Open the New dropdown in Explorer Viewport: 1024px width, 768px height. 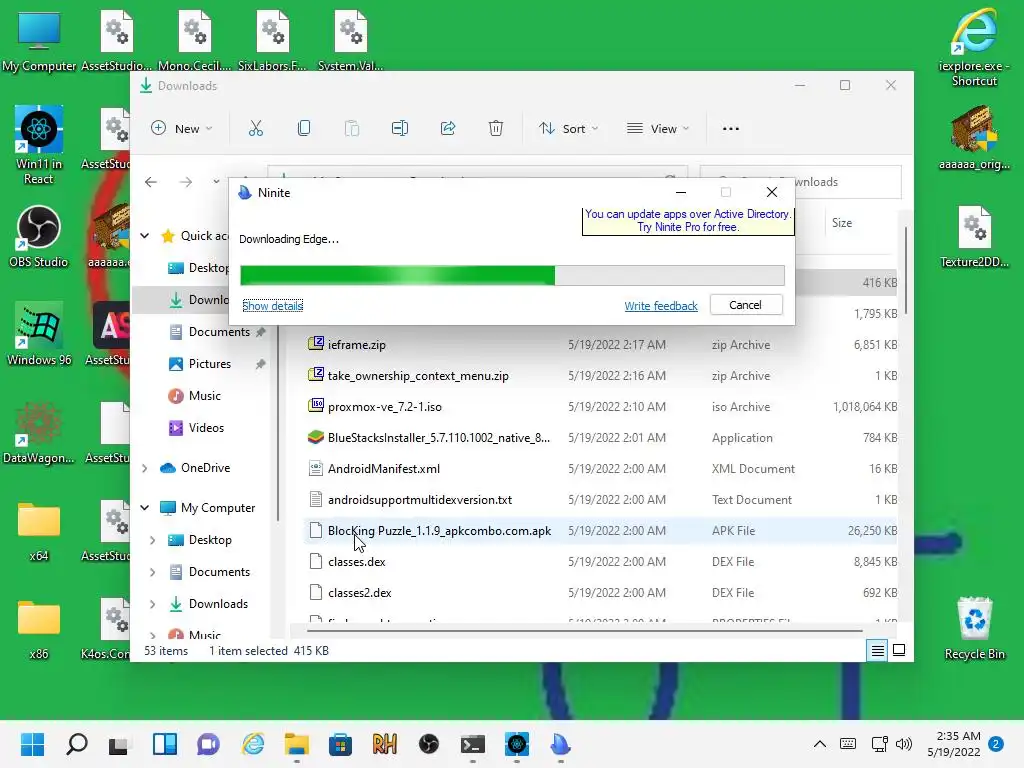[x=182, y=129]
